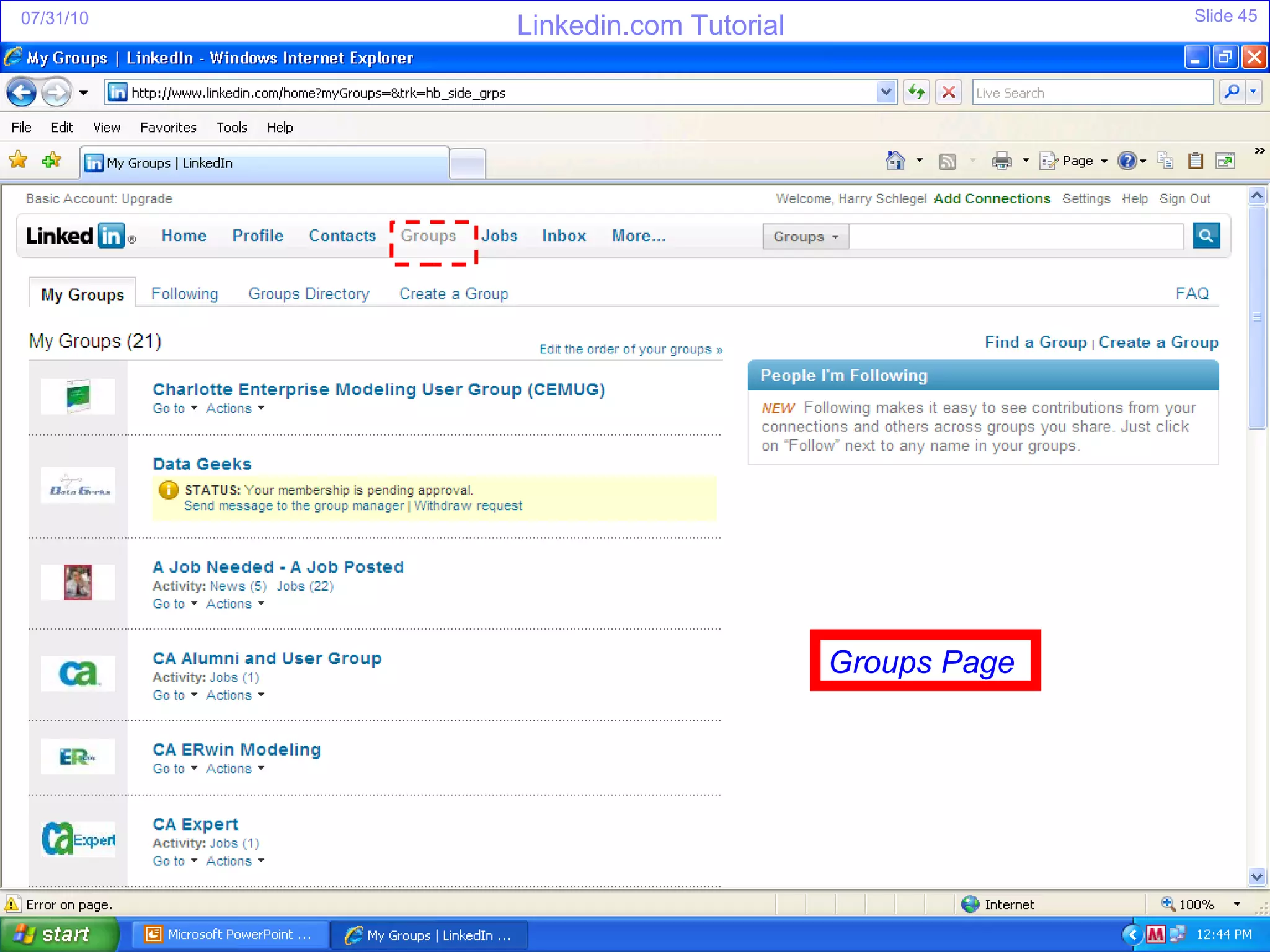Switch to the Groups Directory tab
Image resolution: width=1270 pixels, height=952 pixels.
[308, 294]
